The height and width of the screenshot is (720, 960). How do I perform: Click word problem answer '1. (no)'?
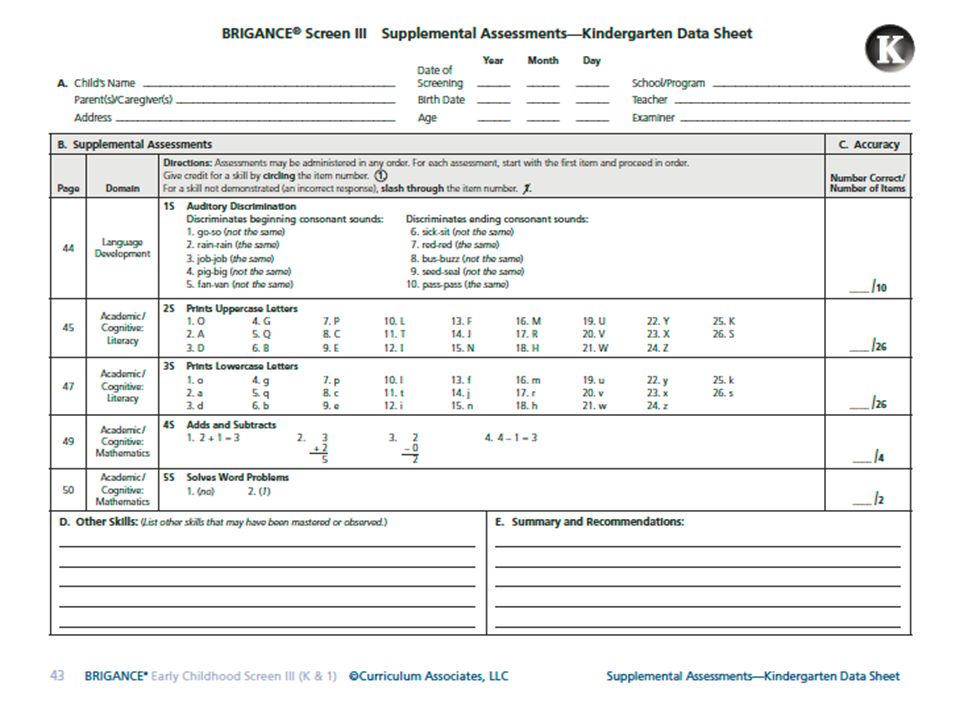(201, 492)
